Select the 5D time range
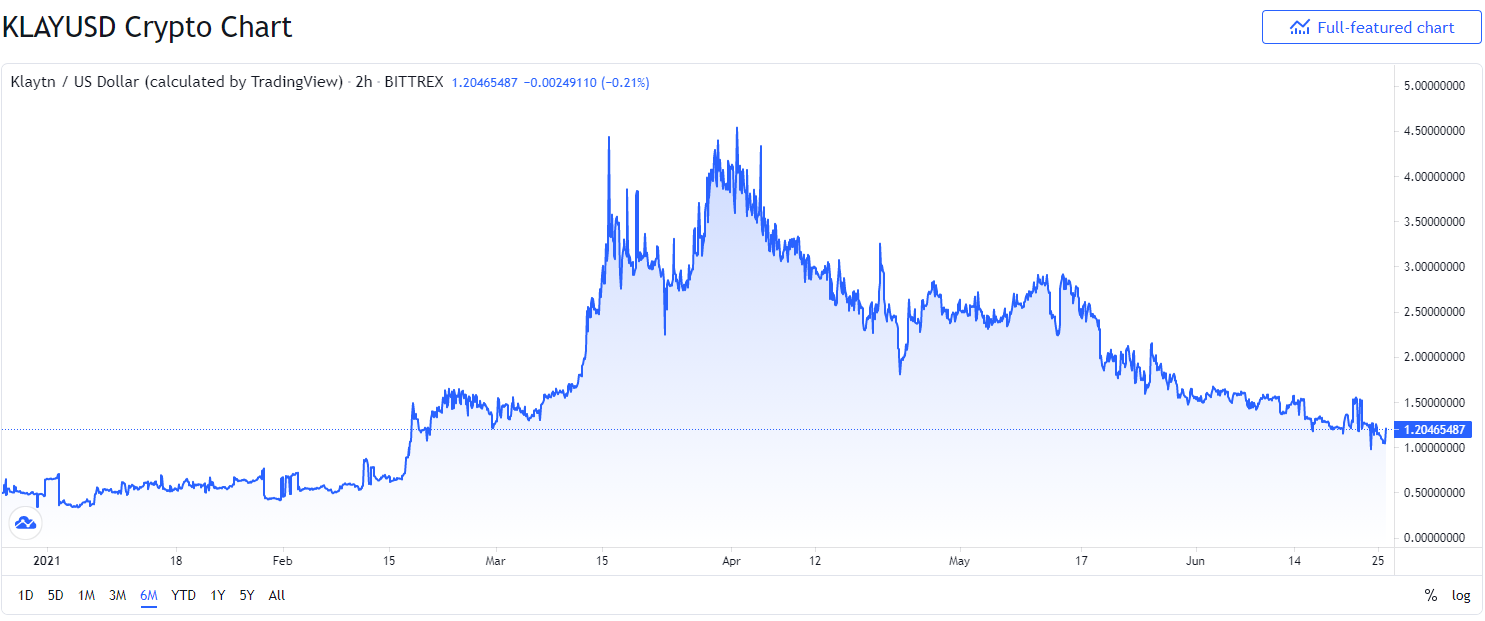 click(56, 596)
